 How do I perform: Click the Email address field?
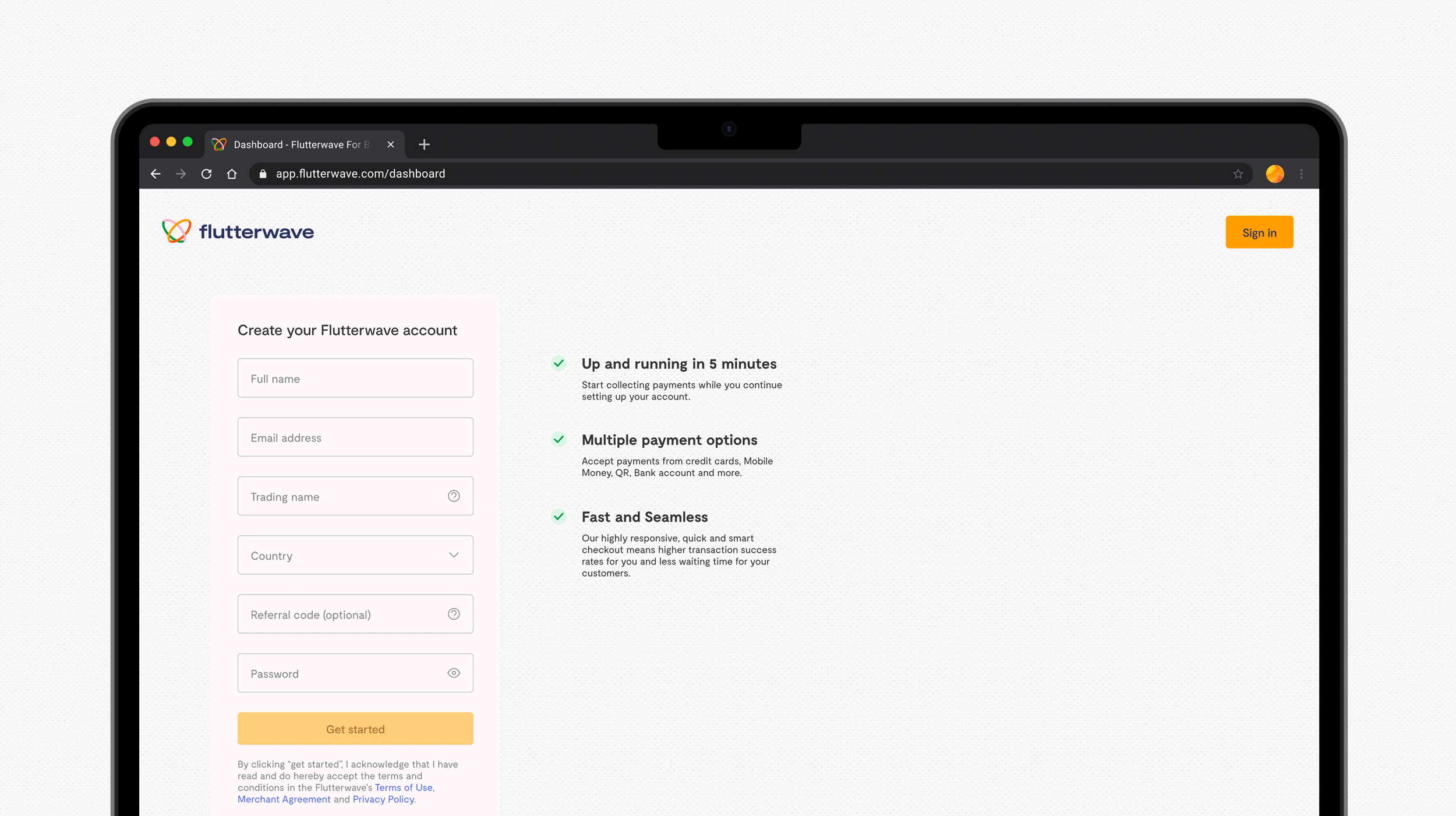[x=355, y=437]
